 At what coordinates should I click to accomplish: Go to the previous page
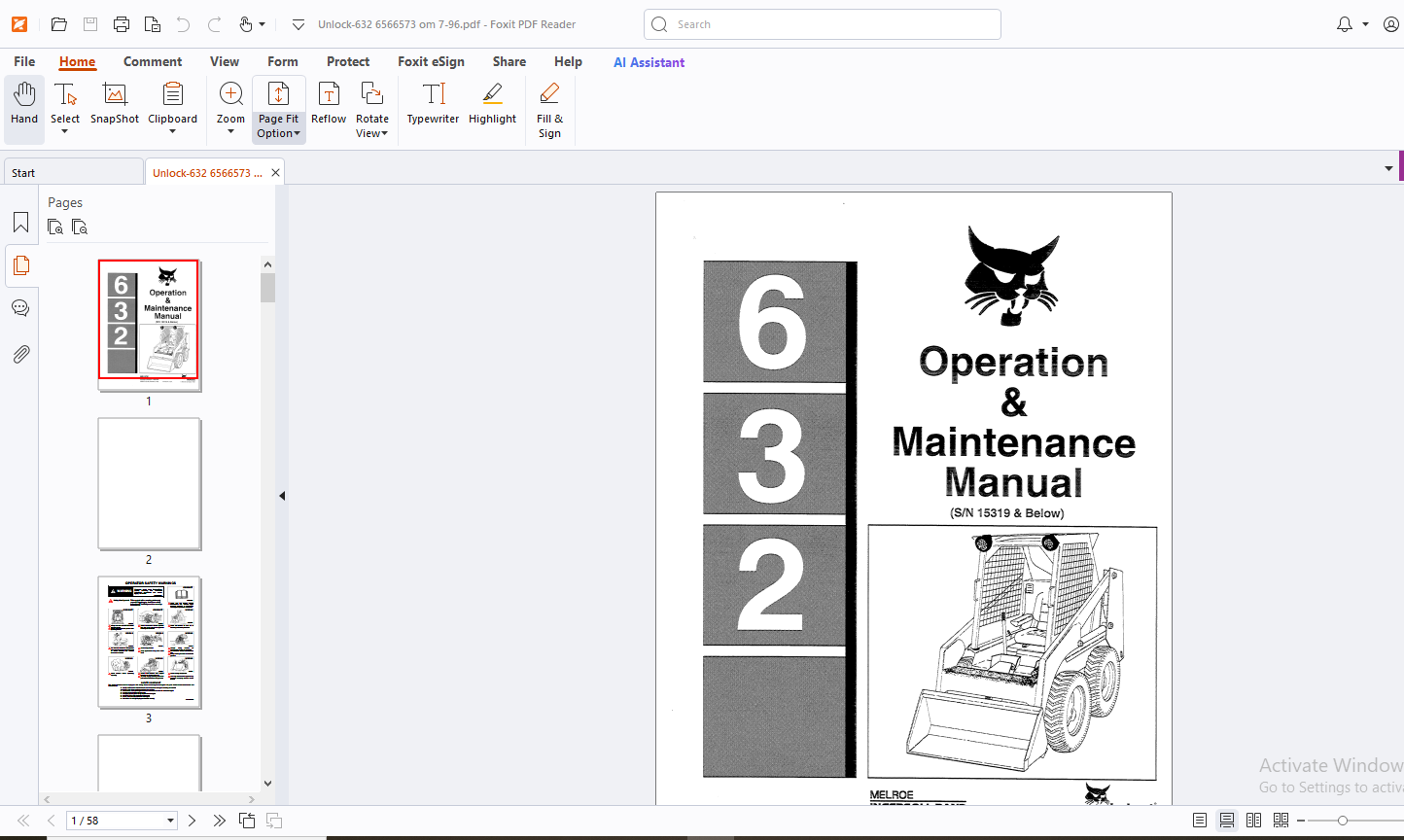(x=51, y=821)
